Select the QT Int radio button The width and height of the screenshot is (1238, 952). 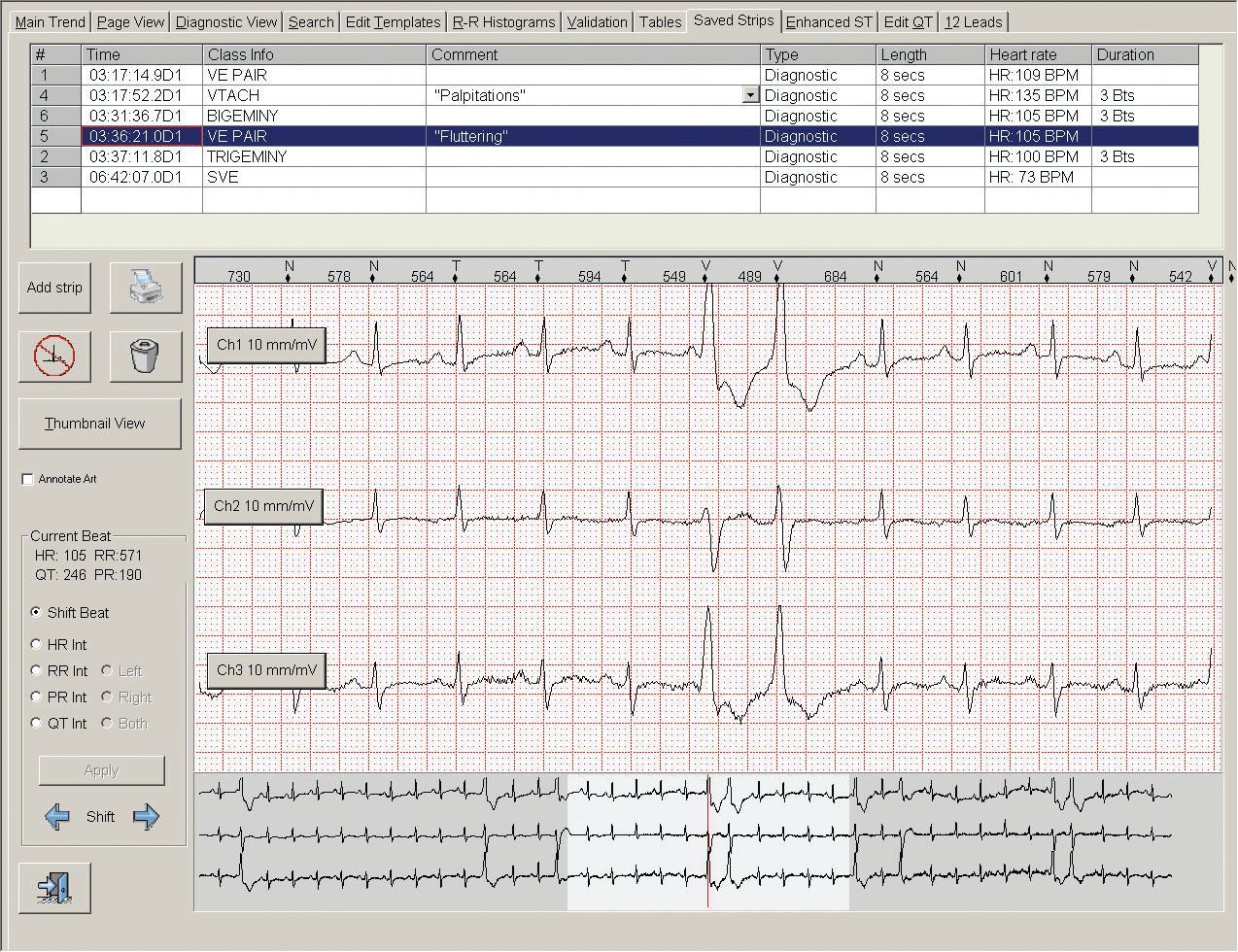point(37,723)
